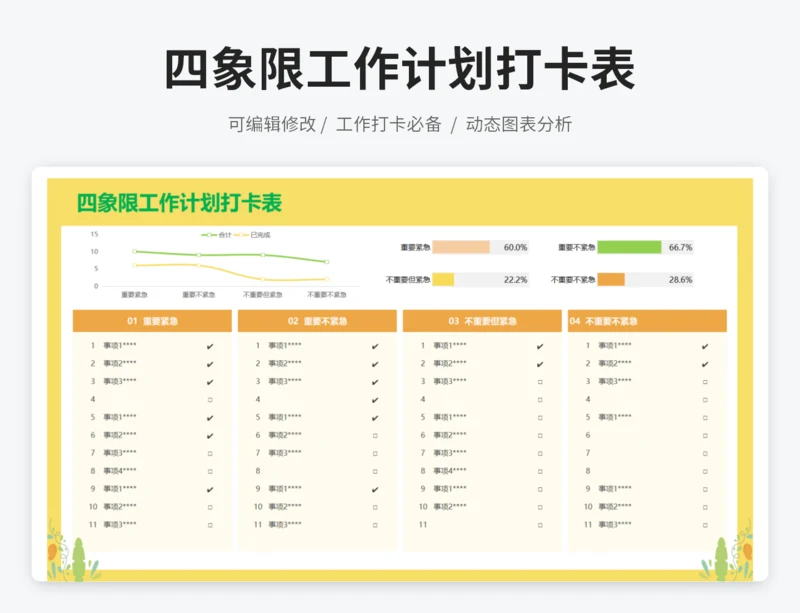Tick the row 8 box under 04 不重要不紧急
The width and height of the screenshot is (800, 613).
[x=705, y=471]
